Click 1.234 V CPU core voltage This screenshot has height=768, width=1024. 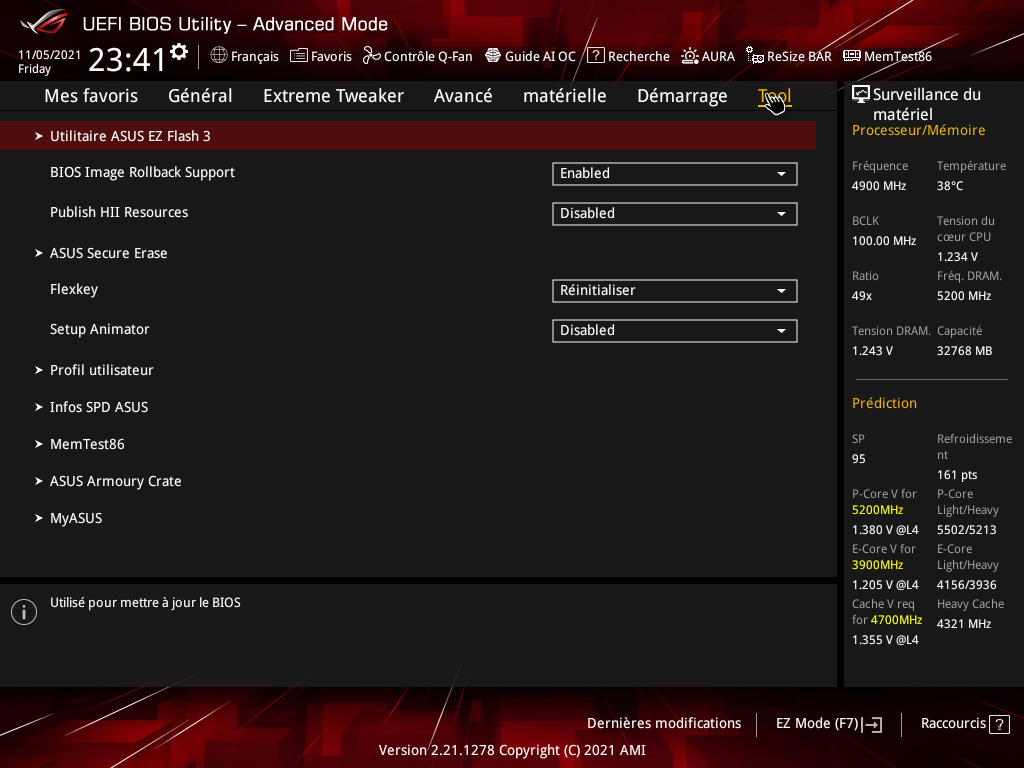point(957,257)
